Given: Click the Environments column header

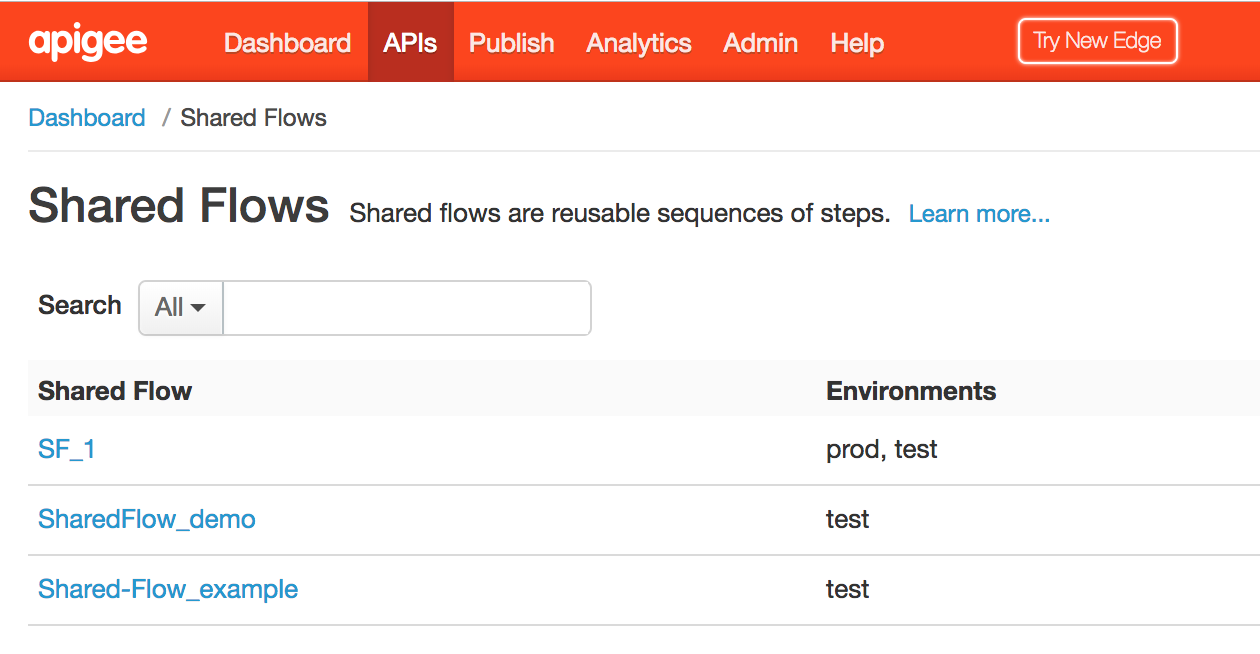Looking at the screenshot, I should click(911, 391).
